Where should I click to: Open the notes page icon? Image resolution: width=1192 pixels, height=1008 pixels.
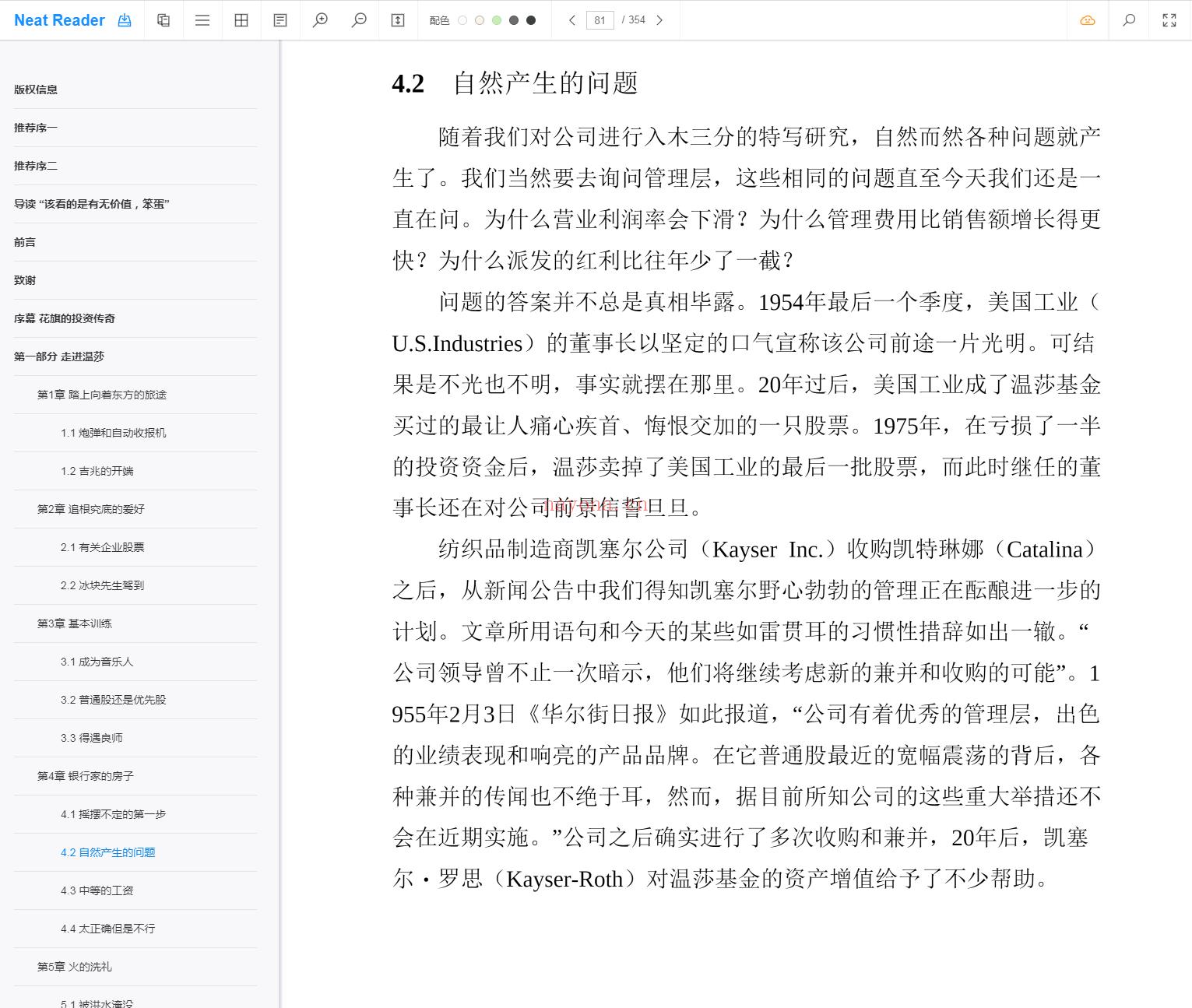click(280, 20)
